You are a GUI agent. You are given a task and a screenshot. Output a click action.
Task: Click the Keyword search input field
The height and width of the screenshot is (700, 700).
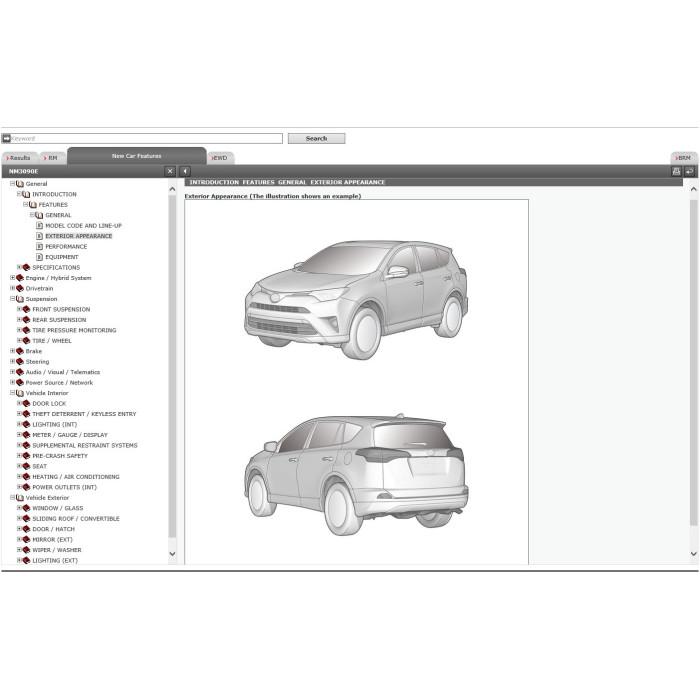click(142, 138)
